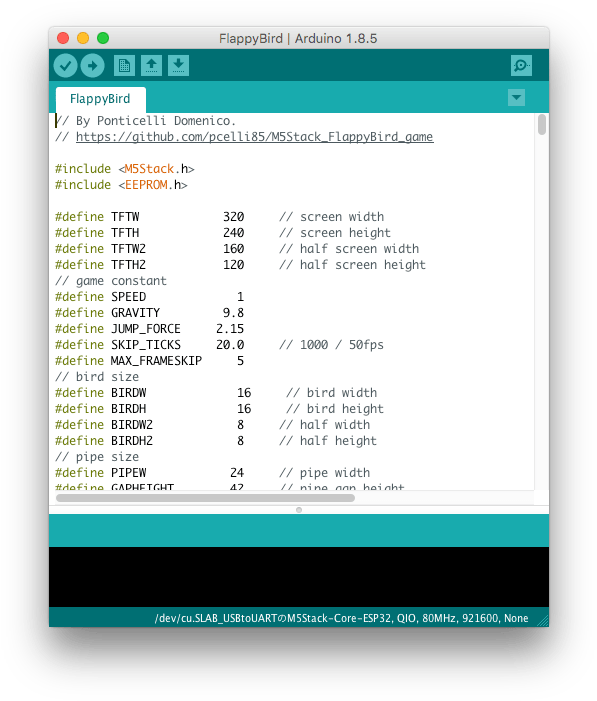Click the value 320 for TFTW
Image resolution: width=597 pixels, height=701 pixels.
(233, 217)
